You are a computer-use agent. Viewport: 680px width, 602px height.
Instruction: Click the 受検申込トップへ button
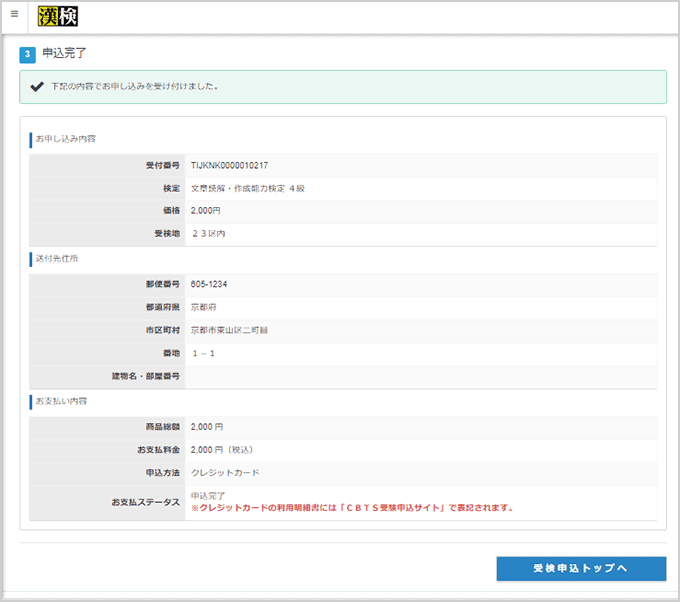(581, 568)
